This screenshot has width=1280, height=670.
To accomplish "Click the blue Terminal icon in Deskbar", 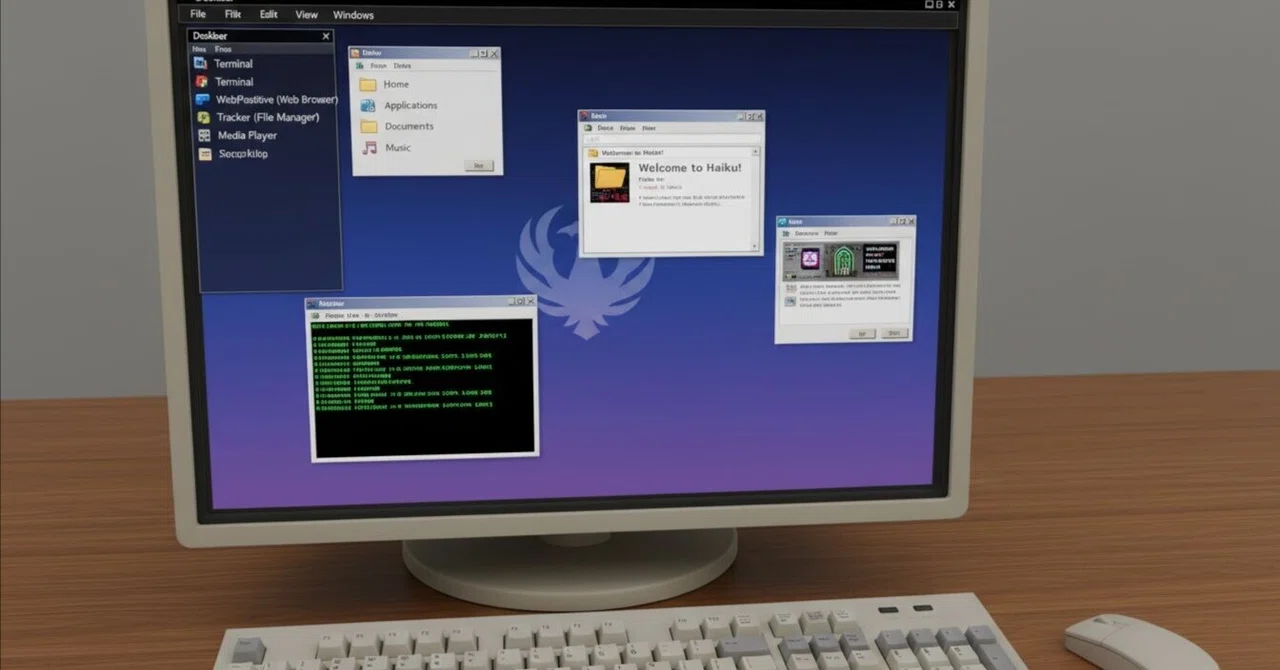I will coord(200,63).
